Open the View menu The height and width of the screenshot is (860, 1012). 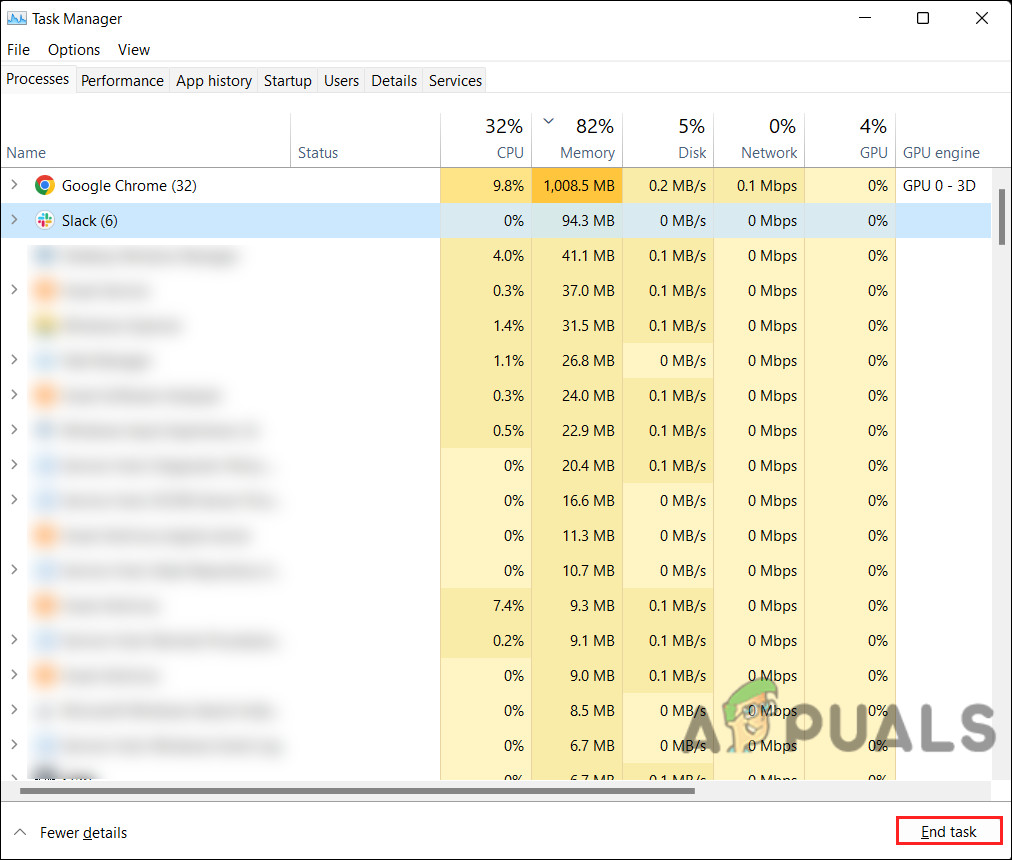click(x=134, y=49)
